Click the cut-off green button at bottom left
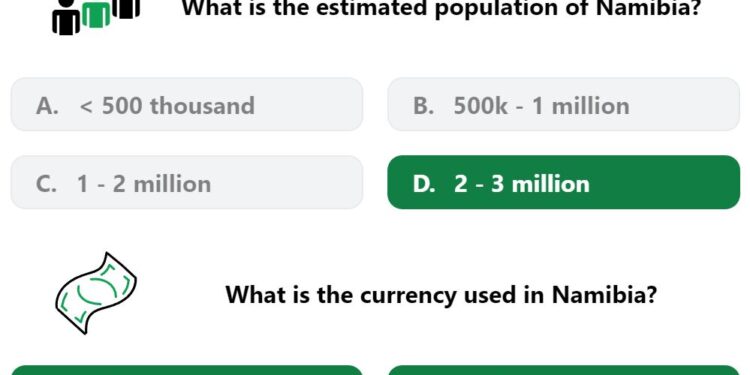 [187, 370]
